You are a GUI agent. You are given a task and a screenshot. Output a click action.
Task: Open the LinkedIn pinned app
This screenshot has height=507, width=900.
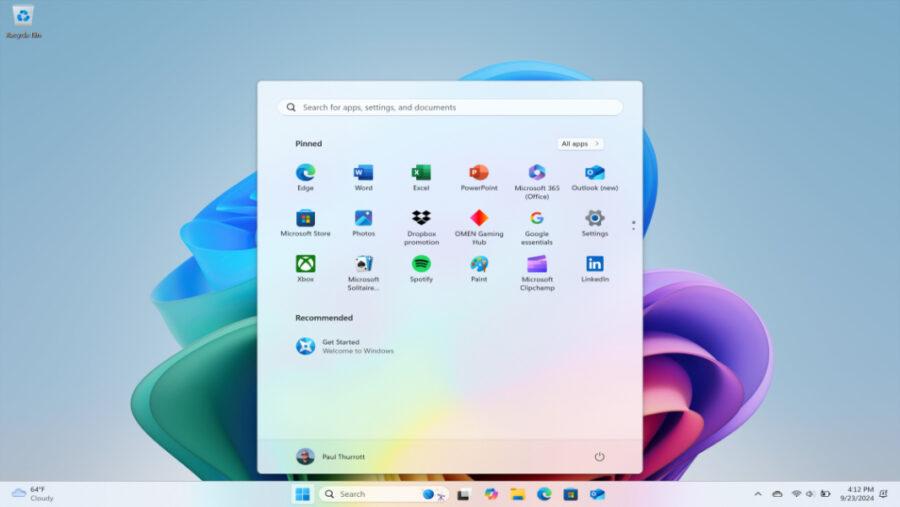click(595, 269)
